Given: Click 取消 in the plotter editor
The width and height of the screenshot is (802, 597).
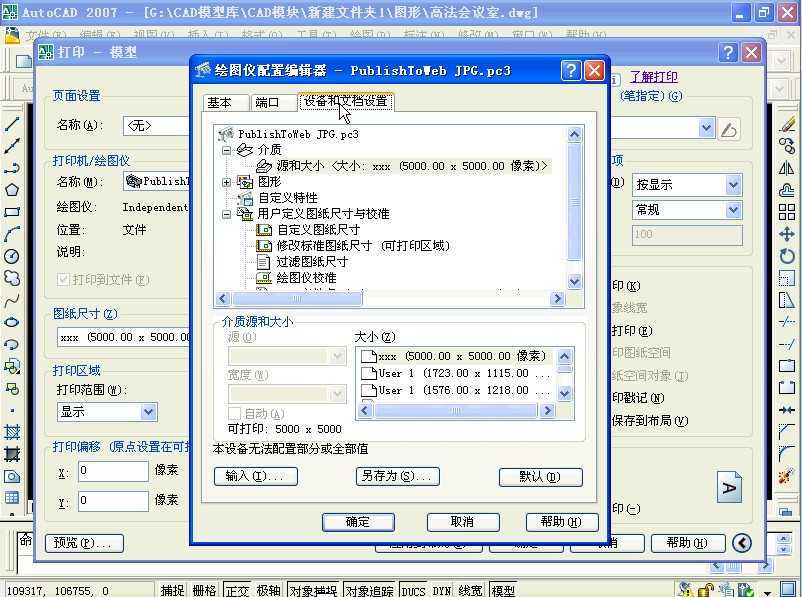Looking at the screenshot, I should tap(463, 522).
